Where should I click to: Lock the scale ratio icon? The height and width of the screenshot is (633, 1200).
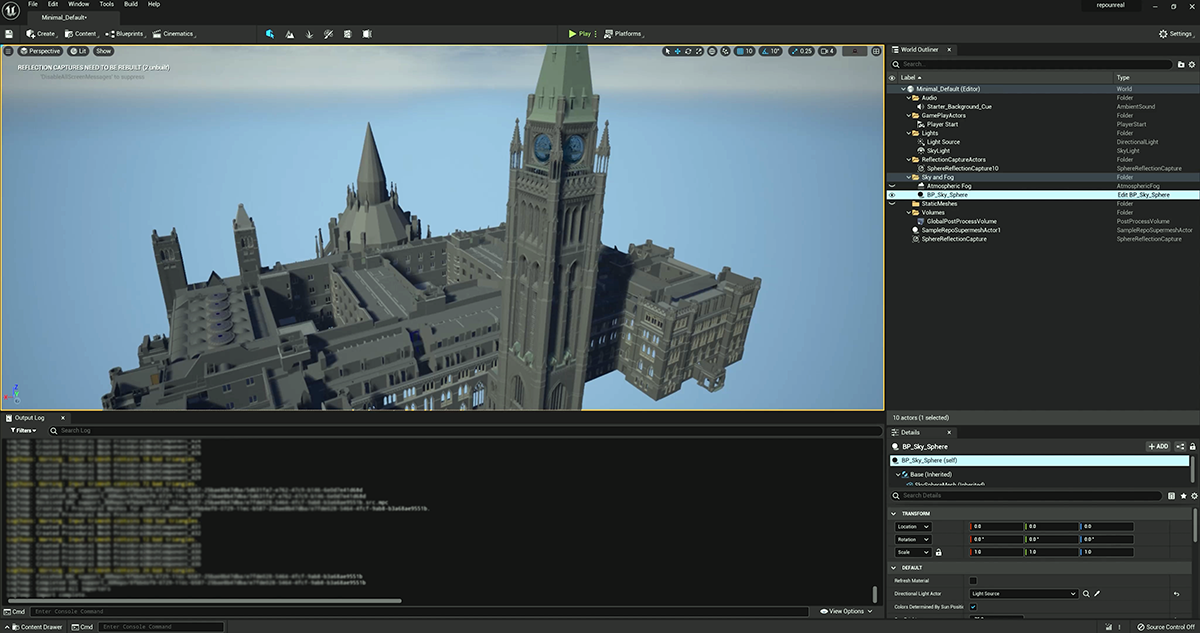point(938,552)
